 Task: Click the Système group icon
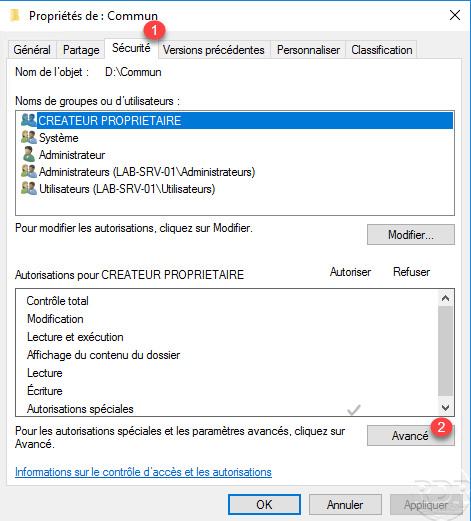click(x=29, y=137)
